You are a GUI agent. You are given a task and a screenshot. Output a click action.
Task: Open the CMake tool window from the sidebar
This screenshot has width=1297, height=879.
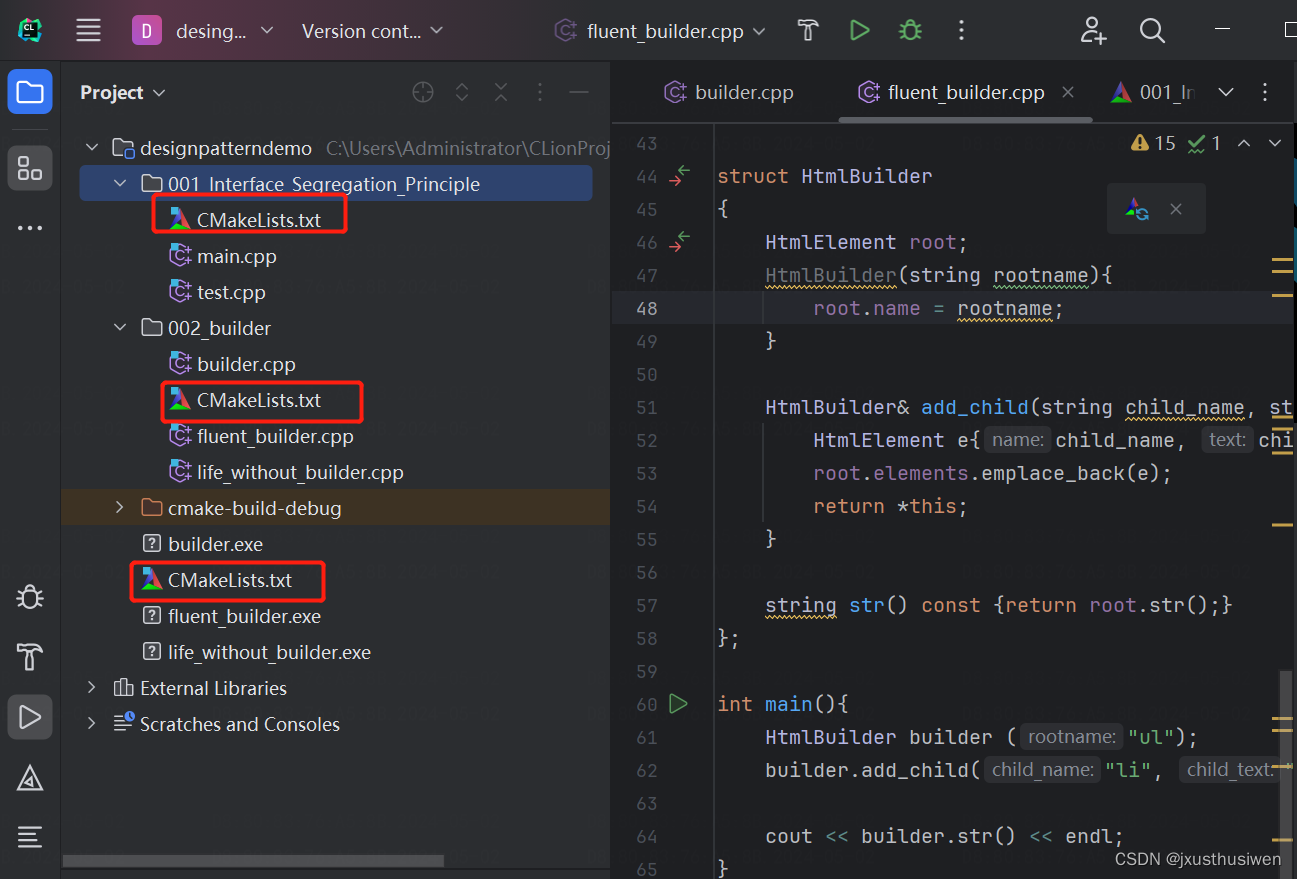29,657
